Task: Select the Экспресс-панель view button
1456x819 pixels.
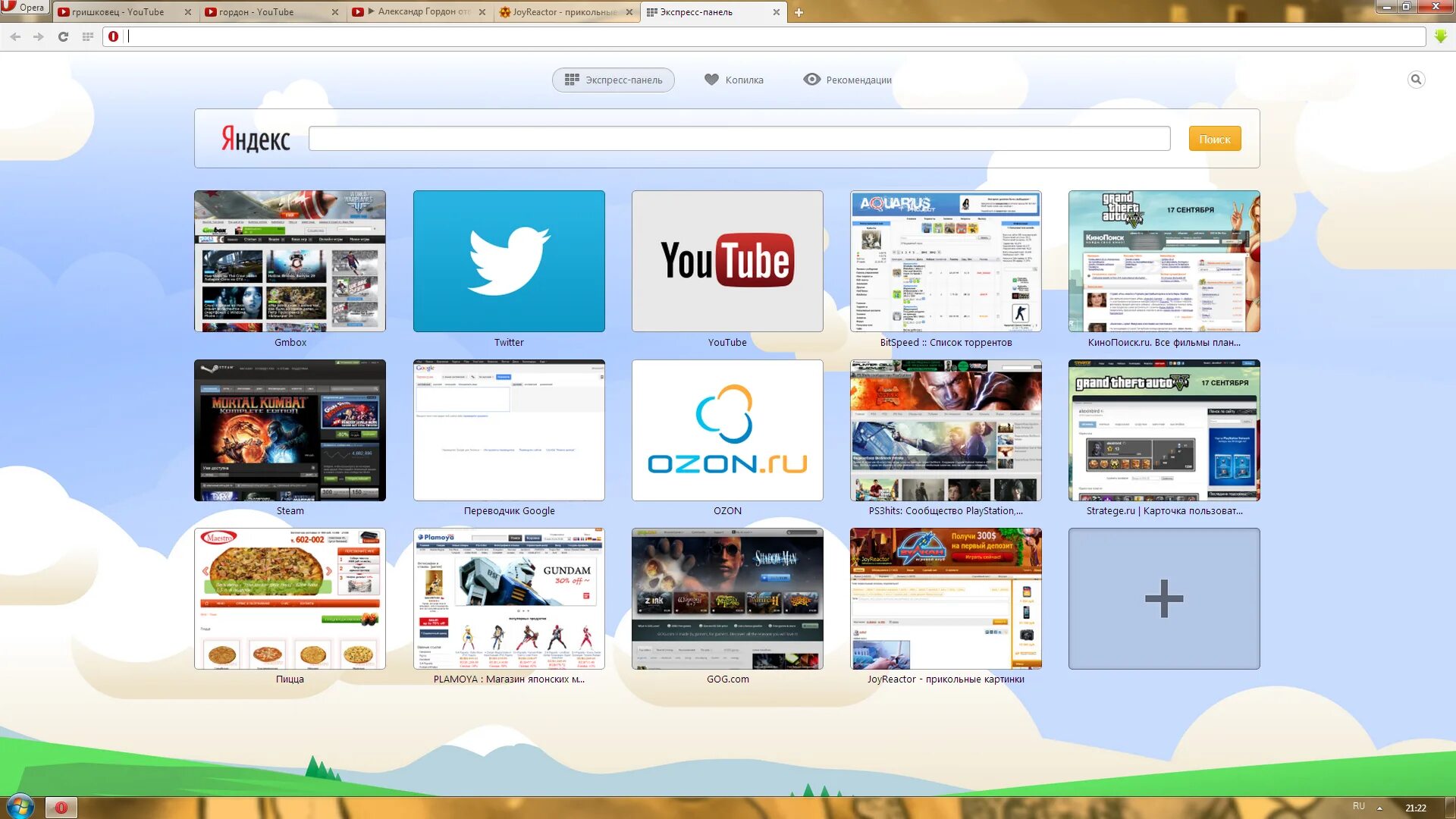Action: tap(613, 80)
